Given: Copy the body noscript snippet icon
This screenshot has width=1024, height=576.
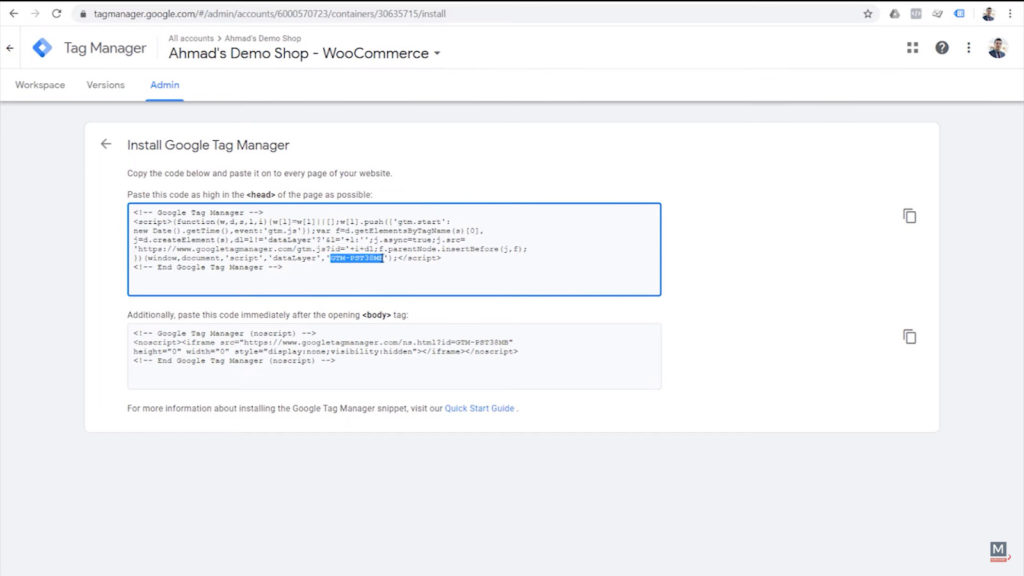Looking at the screenshot, I should coord(909,337).
